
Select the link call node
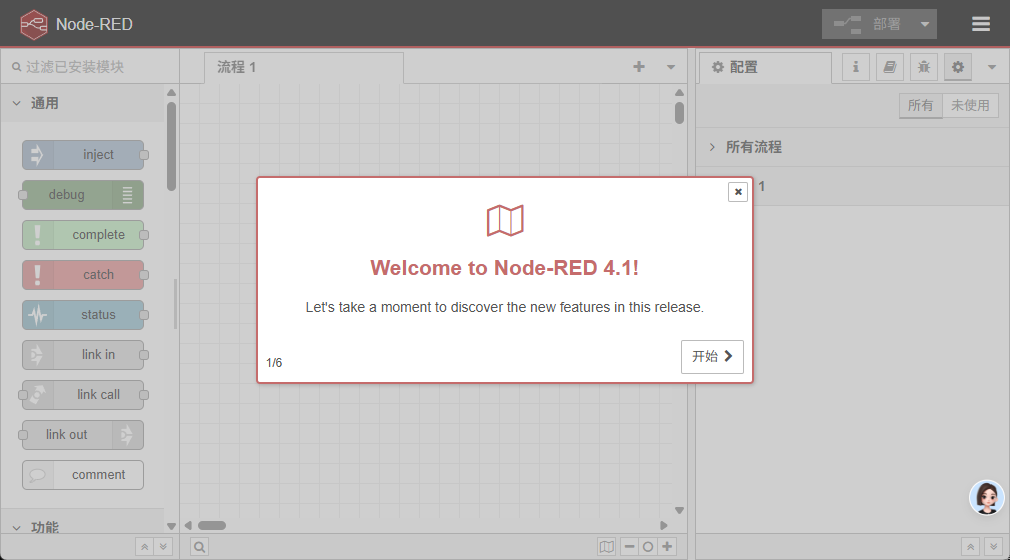83,394
